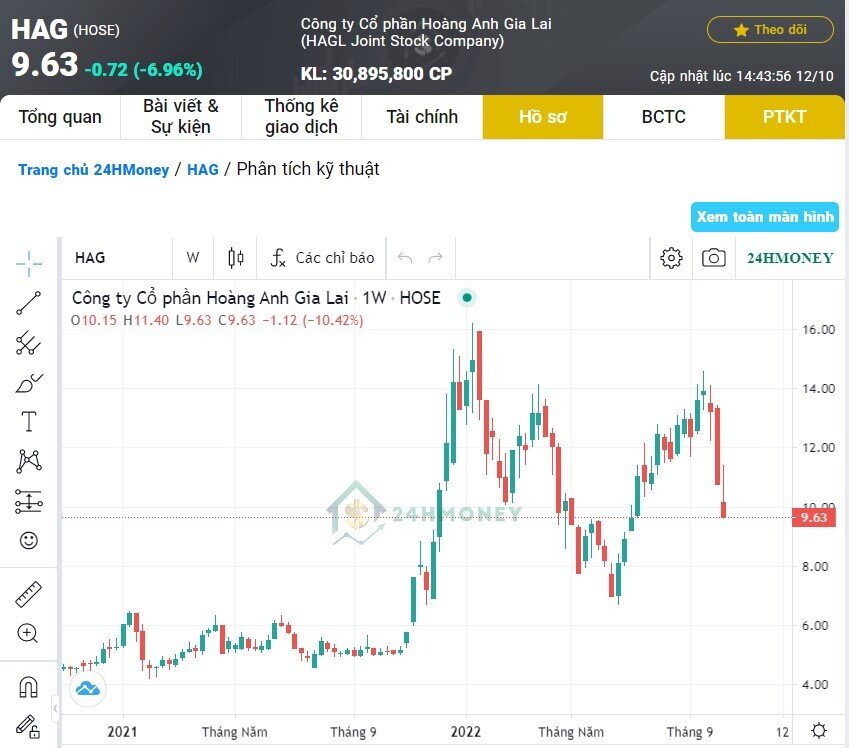The height and width of the screenshot is (748, 849).
Task: Select the brush drawing tool
Action: tap(29, 383)
